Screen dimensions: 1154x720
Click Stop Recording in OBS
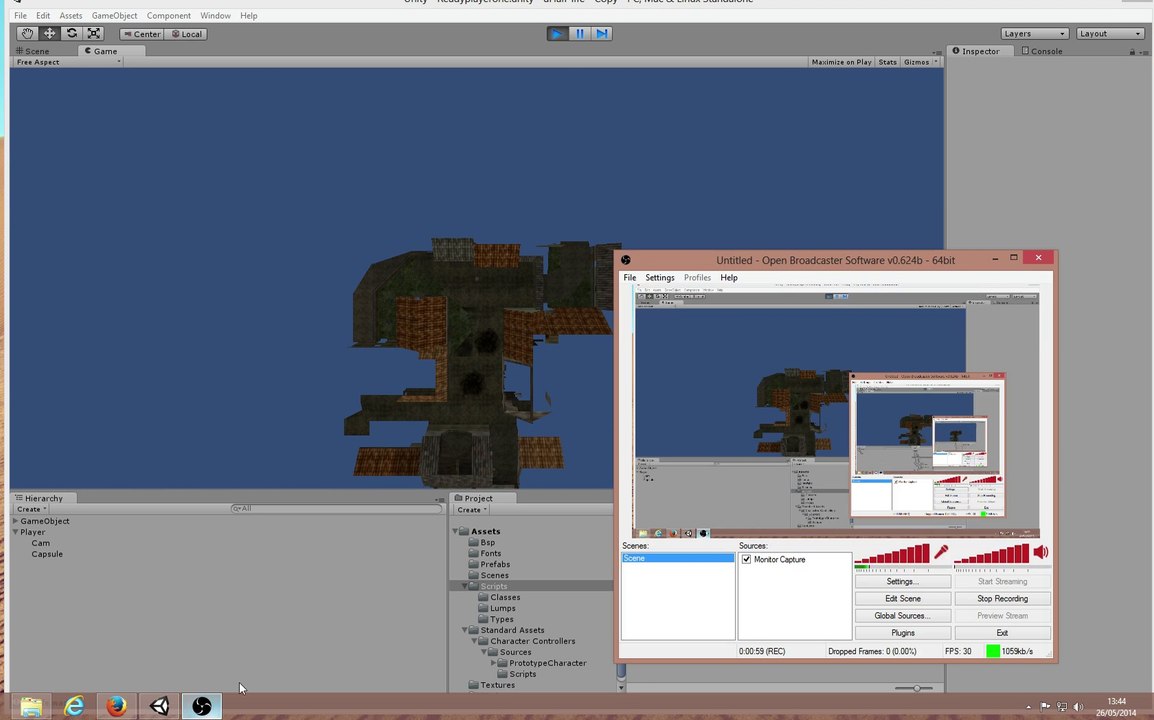(1002, 599)
